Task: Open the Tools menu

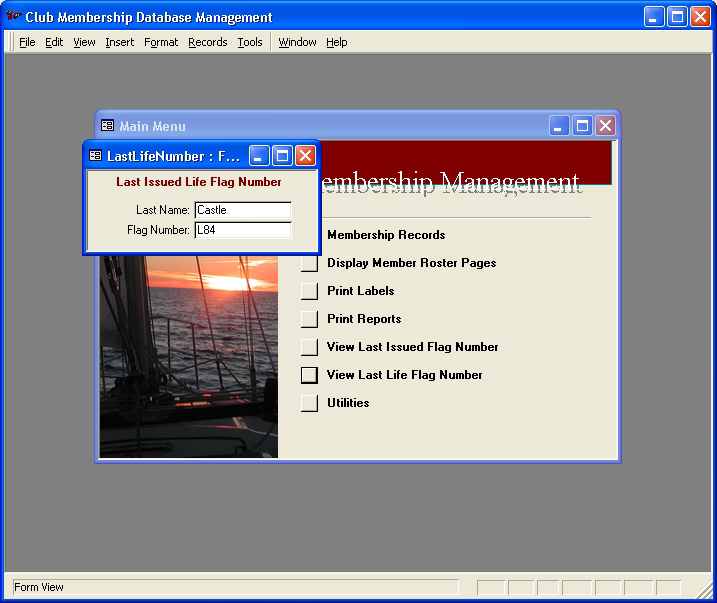Action: (x=250, y=42)
